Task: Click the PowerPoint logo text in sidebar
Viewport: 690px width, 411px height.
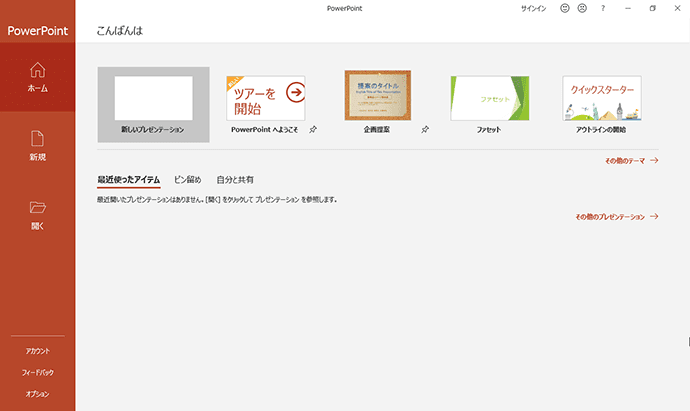Action: coord(37,30)
